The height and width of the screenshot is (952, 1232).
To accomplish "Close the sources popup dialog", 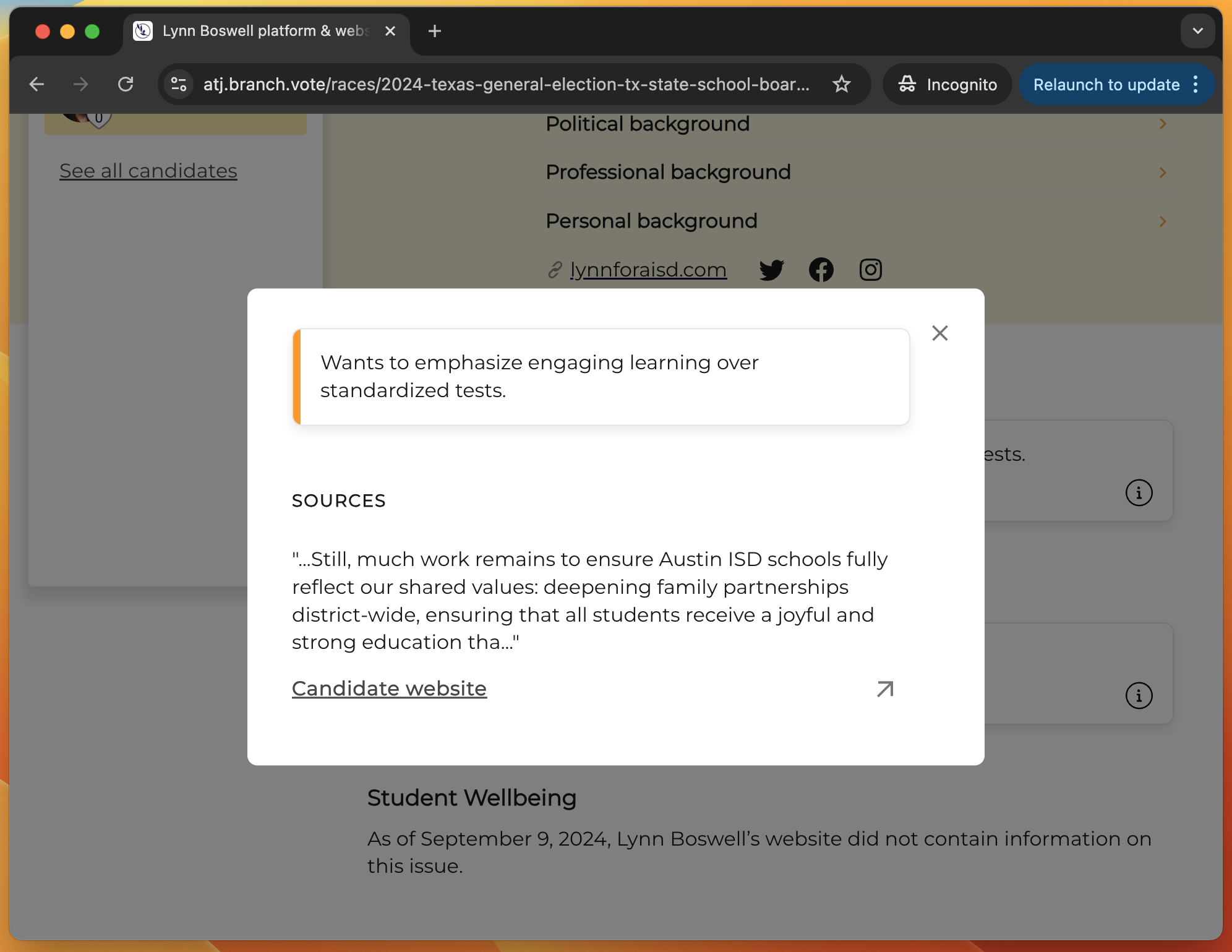I will pyautogui.click(x=939, y=333).
